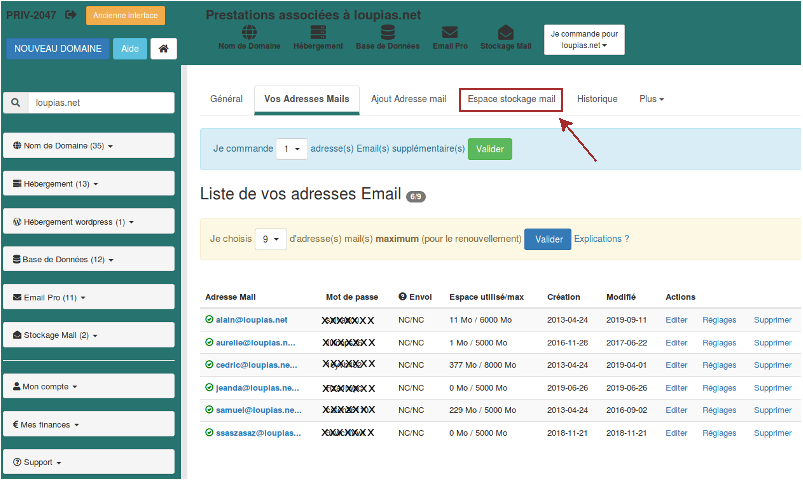Viewport: 803px width, 481px height.
Task: Open the Espace stockage mail tab
Action: click(x=511, y=99)
